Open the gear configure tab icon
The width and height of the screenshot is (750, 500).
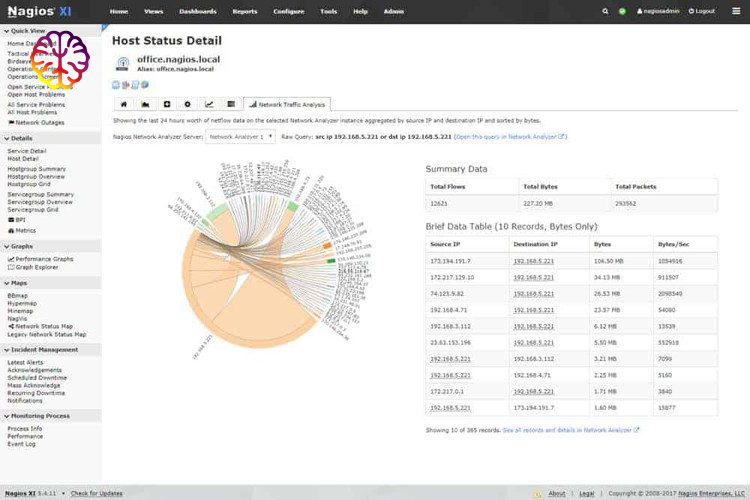pyautogui.click(x=188, y=104)
